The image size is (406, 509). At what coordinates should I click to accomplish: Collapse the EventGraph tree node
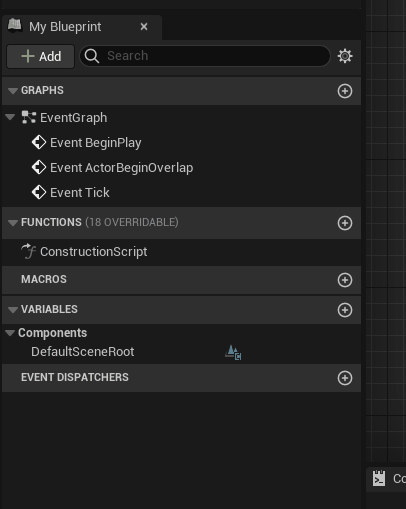click(10, 117)
